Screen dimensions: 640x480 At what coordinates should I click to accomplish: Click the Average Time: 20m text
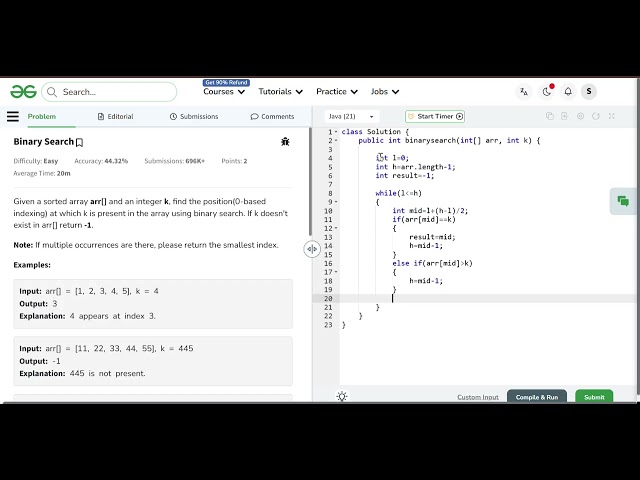pyautogui.click(x=42, y=173)
